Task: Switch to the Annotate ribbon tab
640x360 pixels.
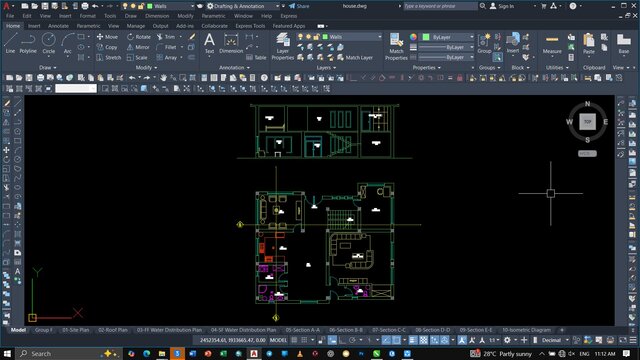Action: point(58,26)
